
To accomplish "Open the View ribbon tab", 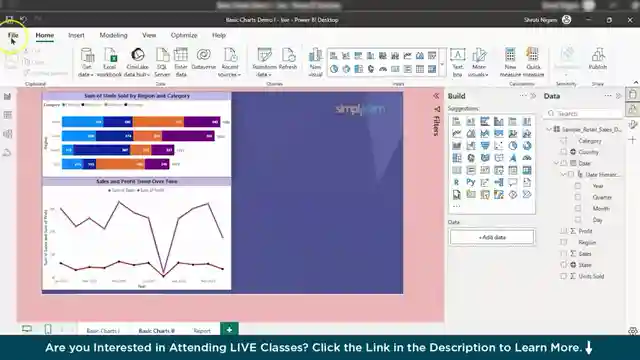I will tap(149, 35).
